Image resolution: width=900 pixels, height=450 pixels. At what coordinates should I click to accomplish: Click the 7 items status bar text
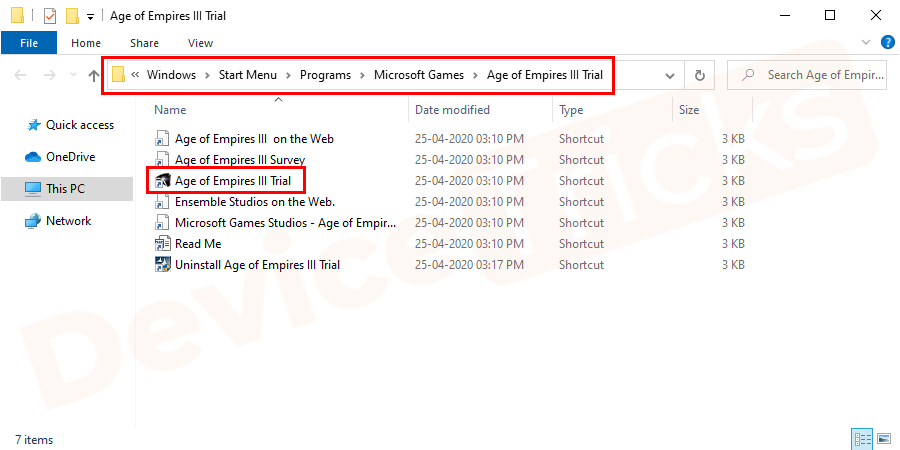(x=34, y=440)
